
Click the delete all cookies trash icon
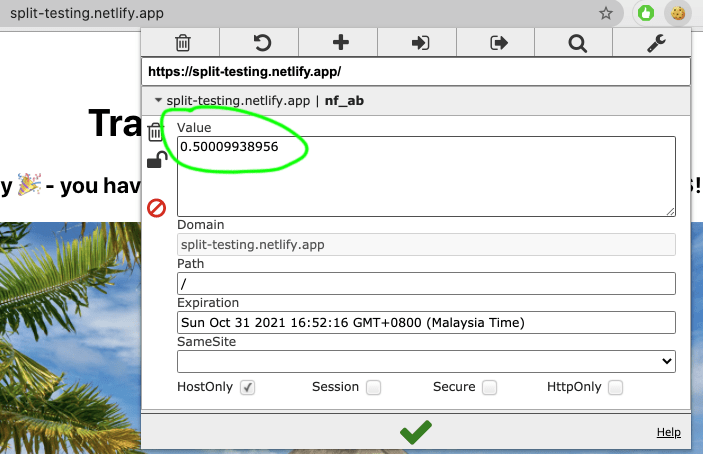(182, 42)
